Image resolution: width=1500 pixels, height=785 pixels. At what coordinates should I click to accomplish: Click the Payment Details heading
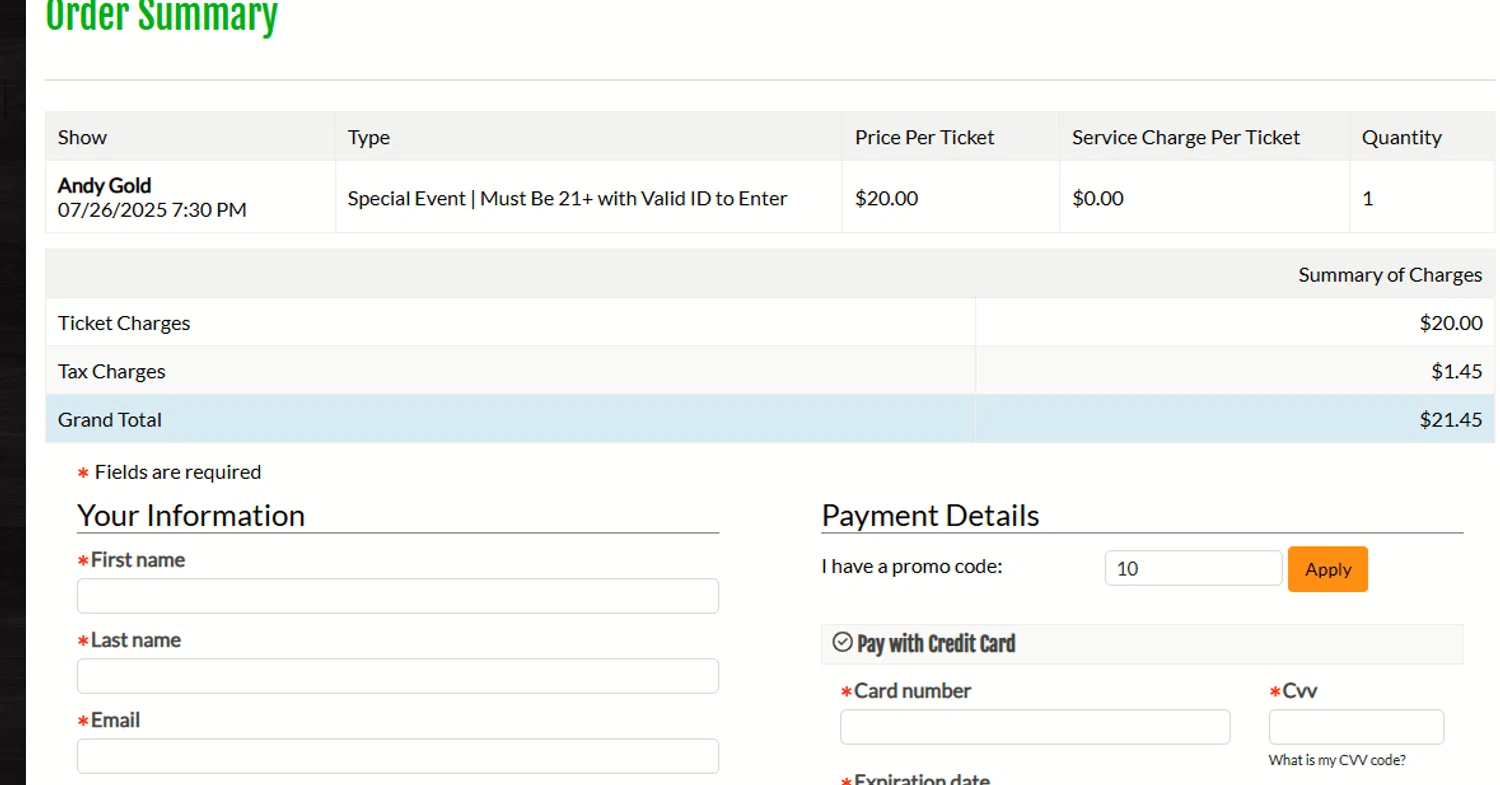pyautogui.click(x=930, y=515)
